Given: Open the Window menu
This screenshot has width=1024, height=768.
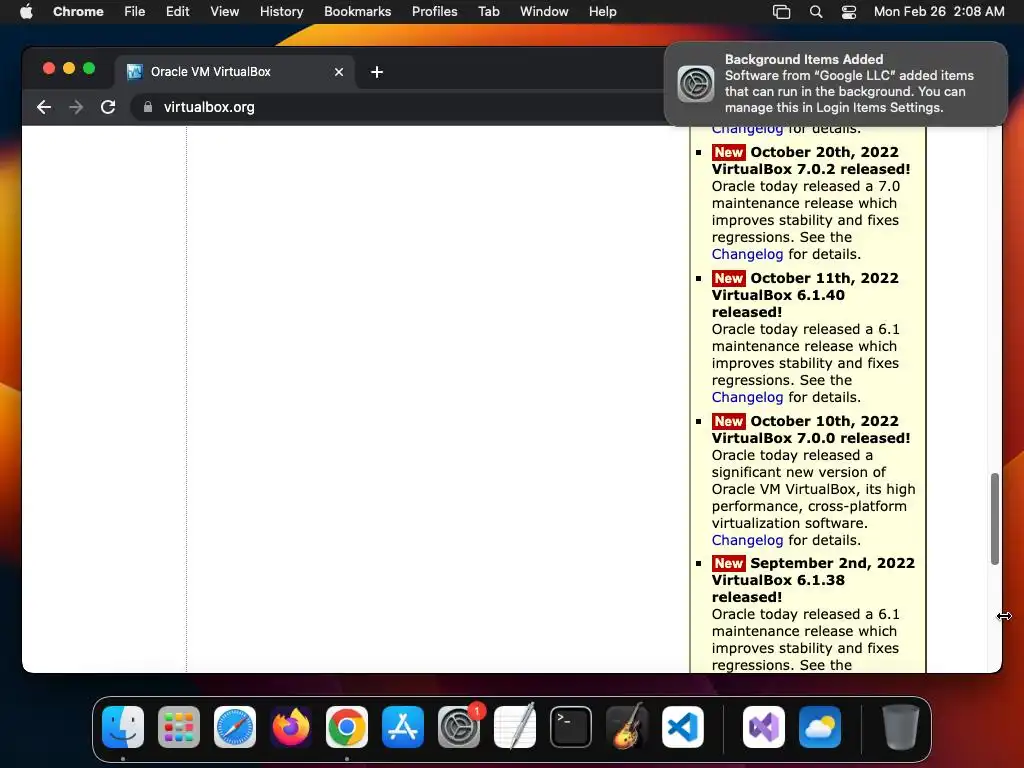Looking at the screenshot, I should click(544, 11).
